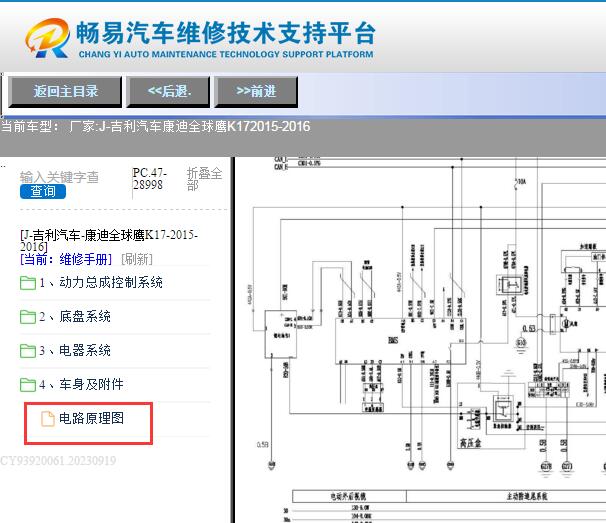This screenshot has height=523, width=606.
Task: Click the [当前：维修手册] link
Action: [66, 259]
